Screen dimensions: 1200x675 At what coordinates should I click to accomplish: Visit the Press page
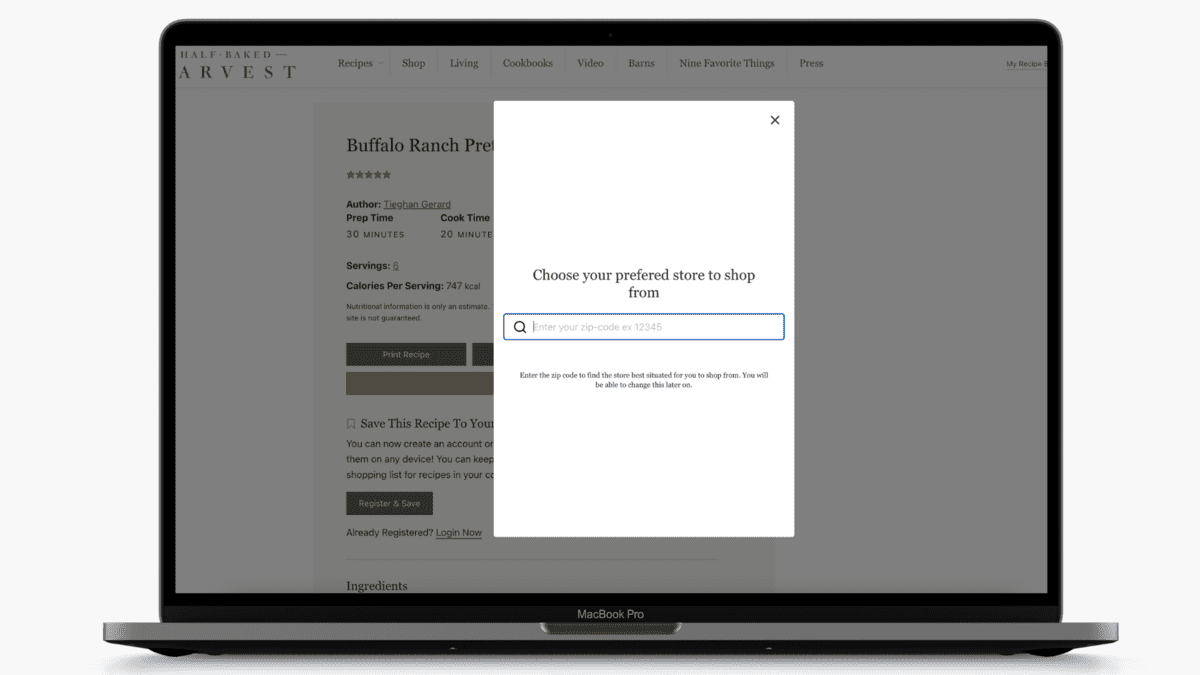click(x=811, y=63)
